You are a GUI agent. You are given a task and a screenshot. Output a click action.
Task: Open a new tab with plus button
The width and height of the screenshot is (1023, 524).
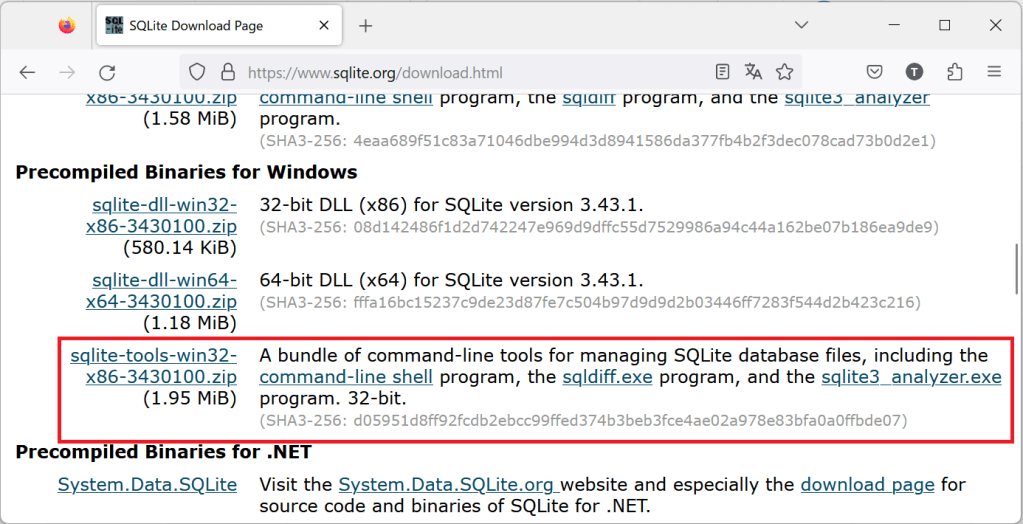point(365,26)
